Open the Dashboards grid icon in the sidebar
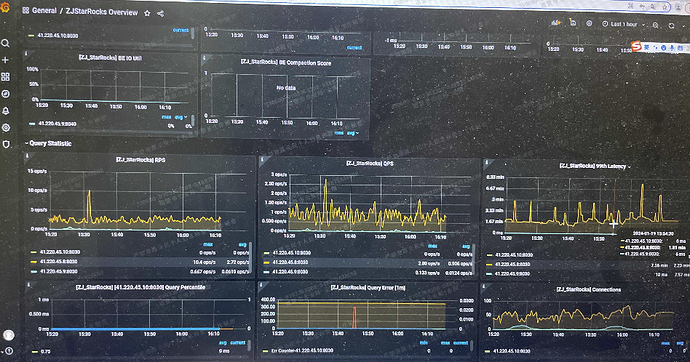This screenshot has height=362, width=690. point(5,77)
